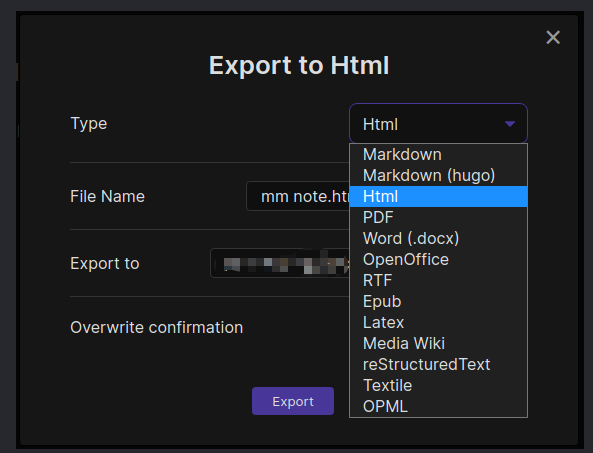Click the purple Export button
This screenshot has width=593, height=453.
pyautogui.click(x=293, y=401)
